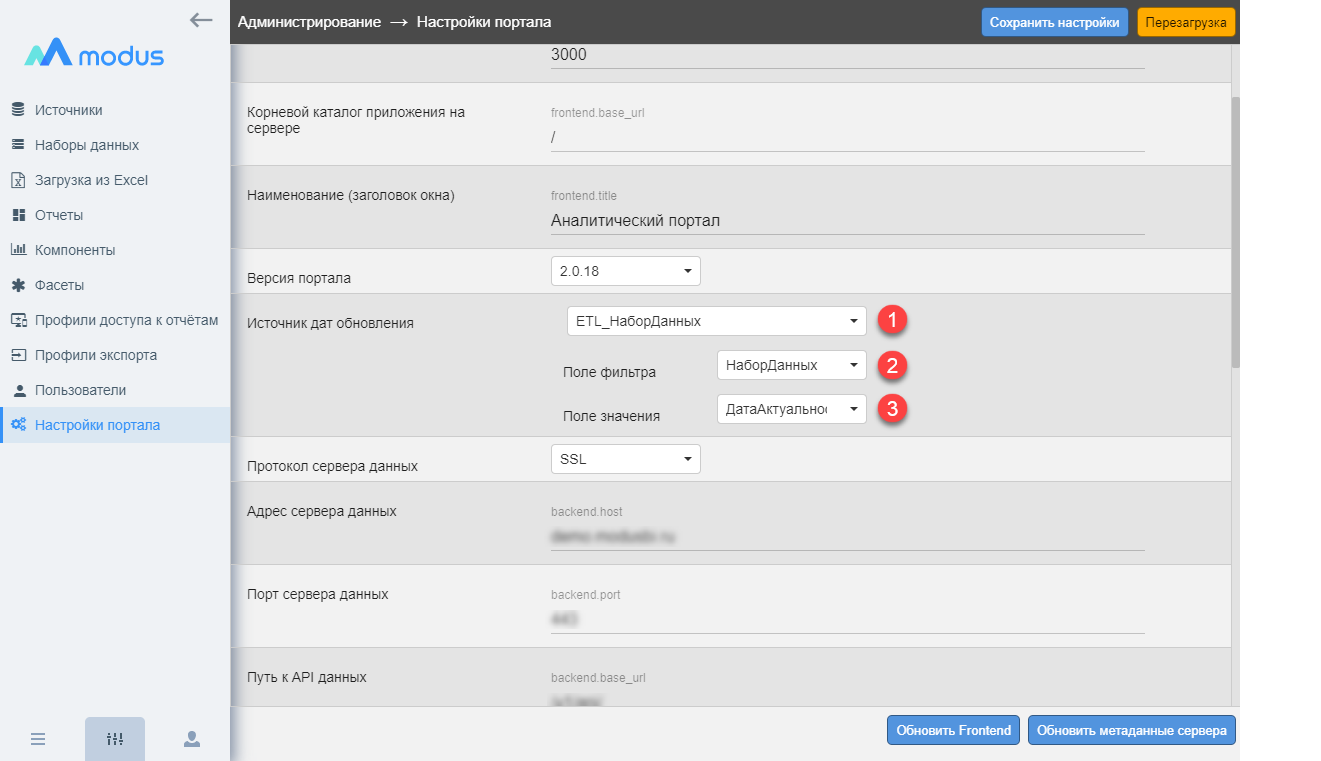Change the SSL protocol dropdown

625,459
